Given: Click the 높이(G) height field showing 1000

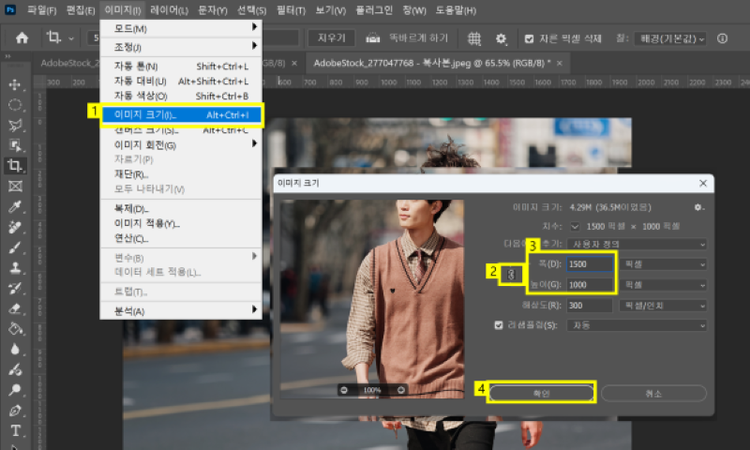Looking at the screenshot, I should click(x=589, y=285).
